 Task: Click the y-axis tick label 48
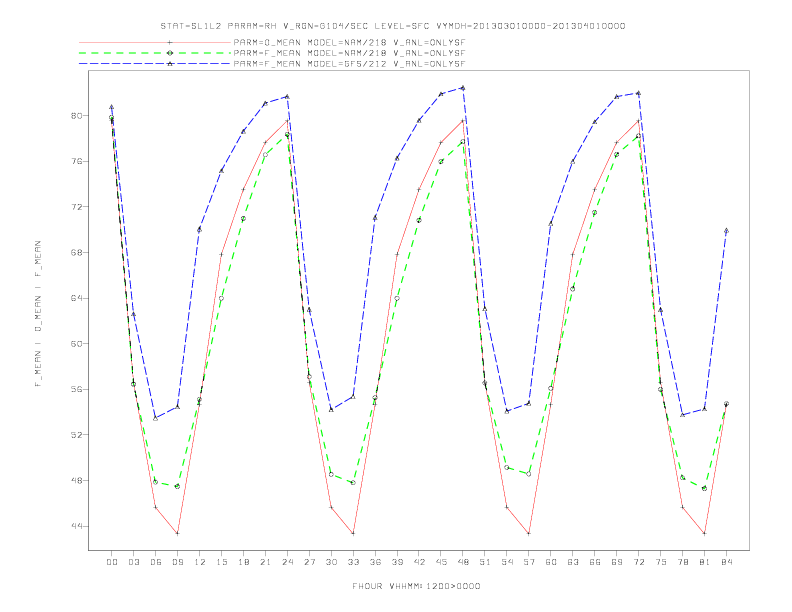pos(75,480)
